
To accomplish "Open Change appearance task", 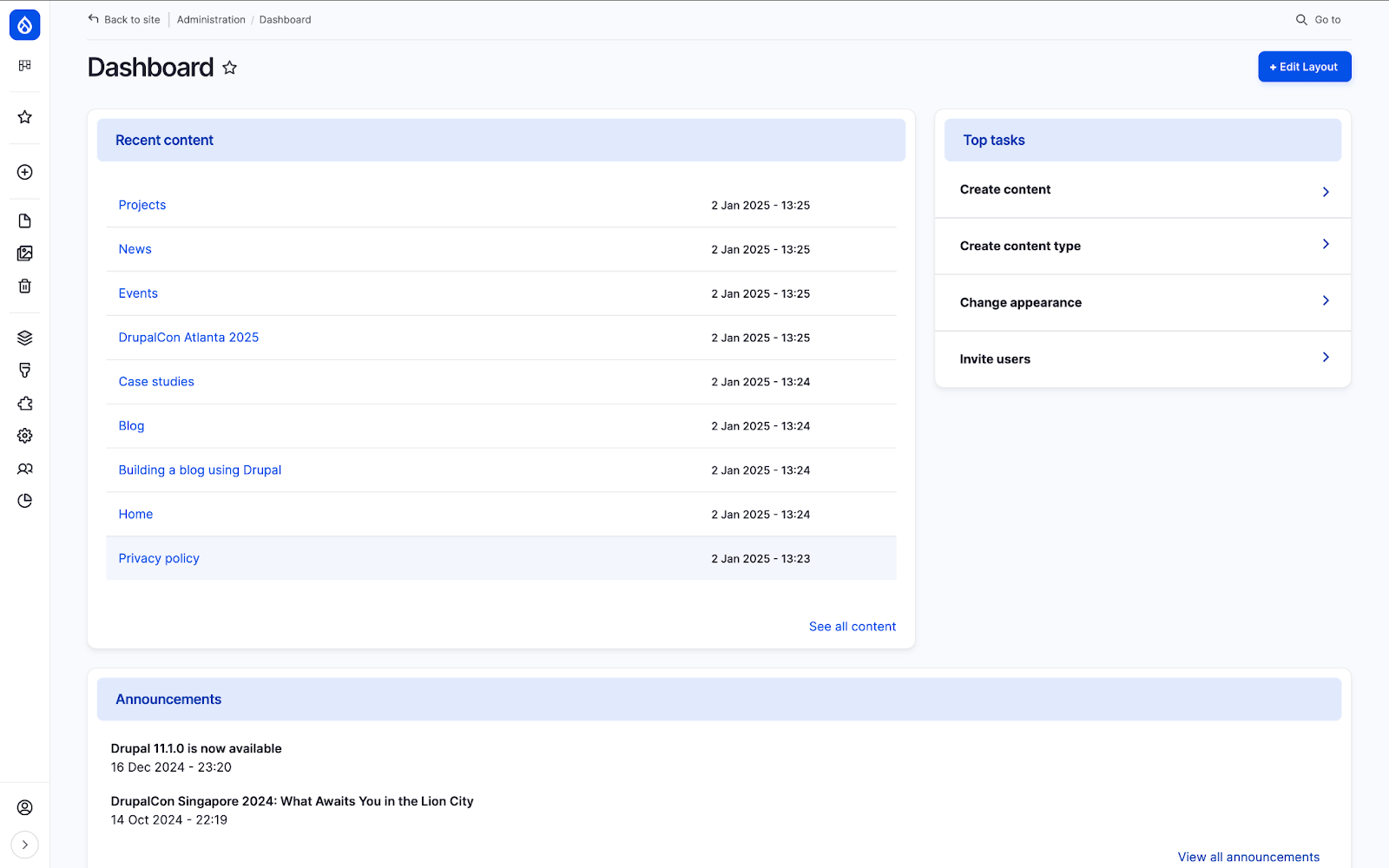I will 1142,303.
